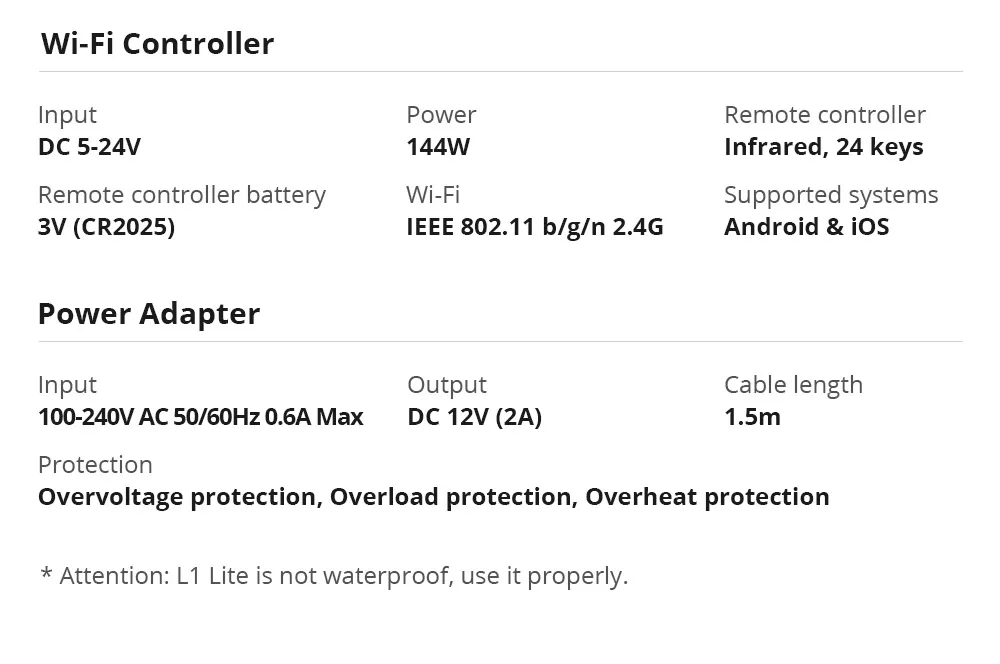This screenshot has width=1000, height=664.
Task: Click the Overheat protection text
Action: tap(707, 497)
